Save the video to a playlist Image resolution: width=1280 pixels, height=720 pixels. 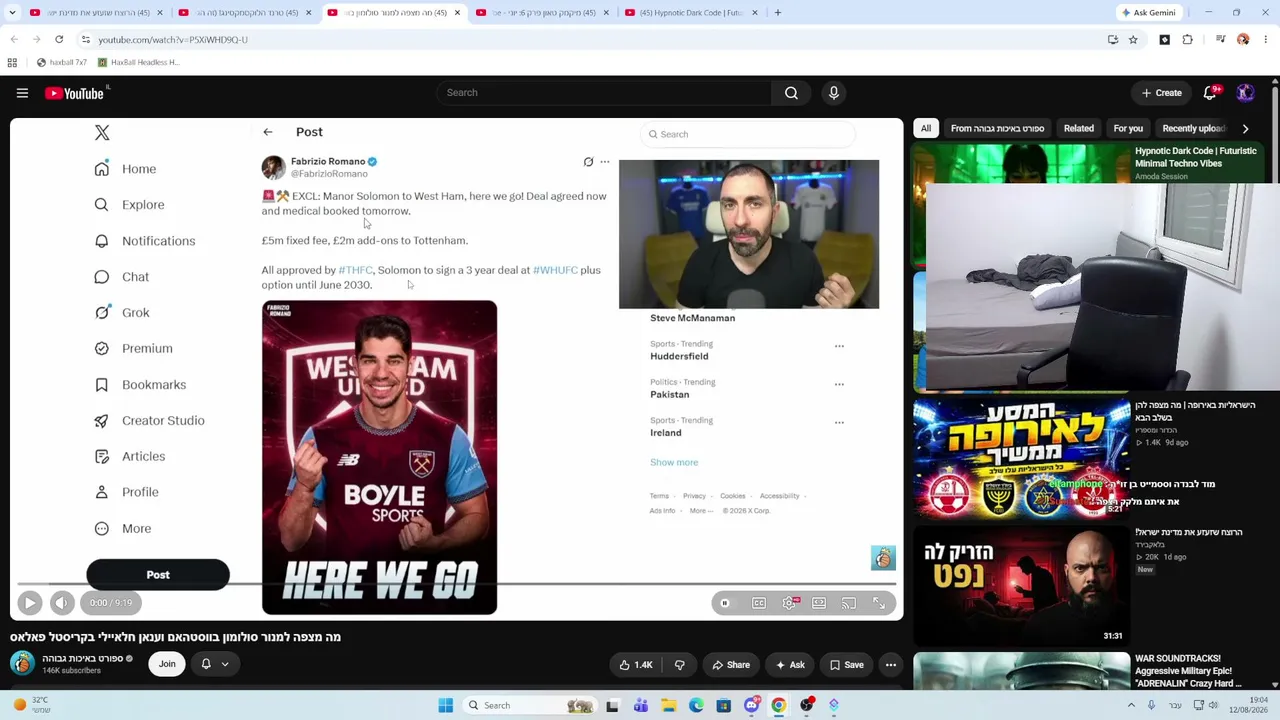click(846, 665)
